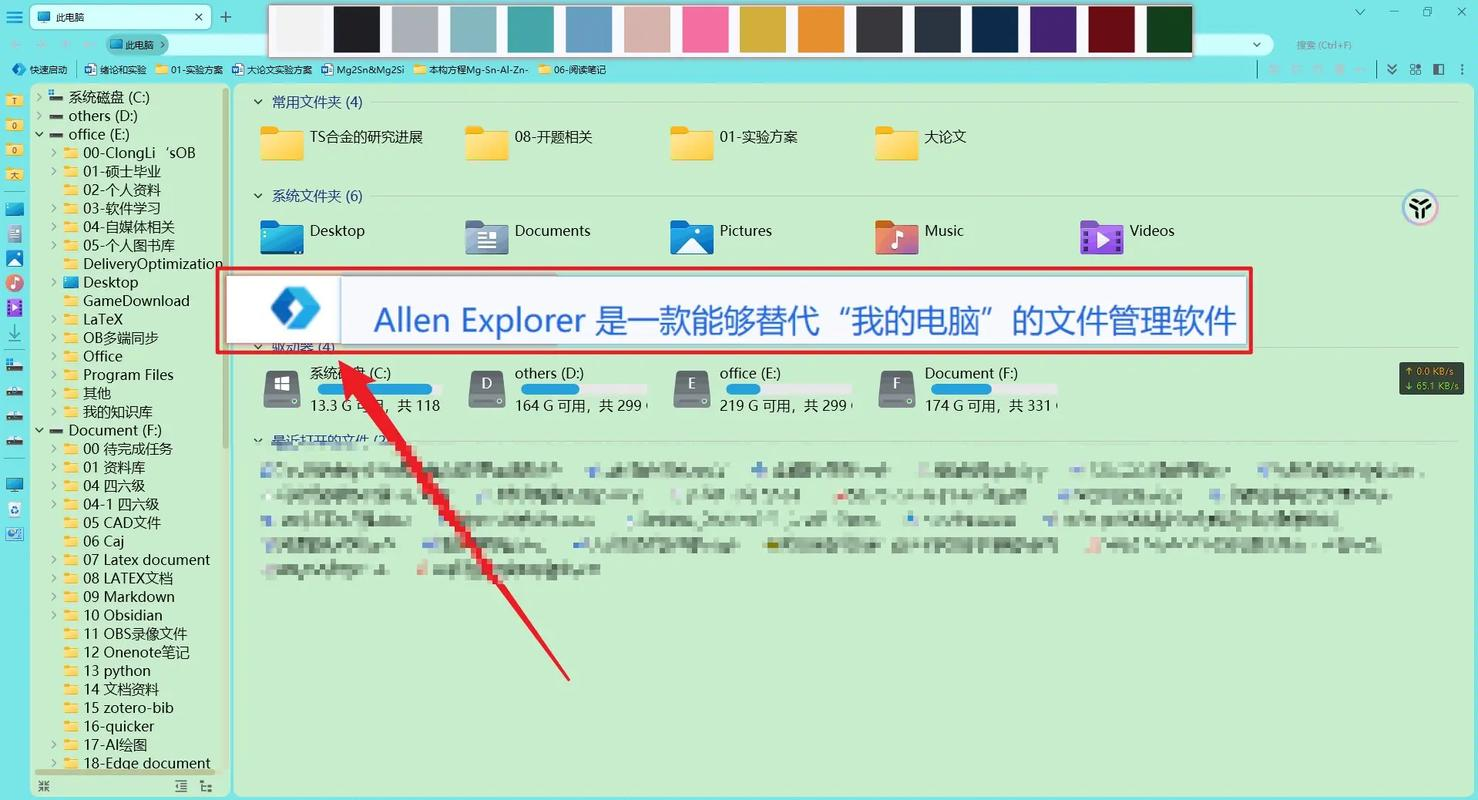
Task: Expand the 07 Latex document tree folder
Action: tap(54, 559)
